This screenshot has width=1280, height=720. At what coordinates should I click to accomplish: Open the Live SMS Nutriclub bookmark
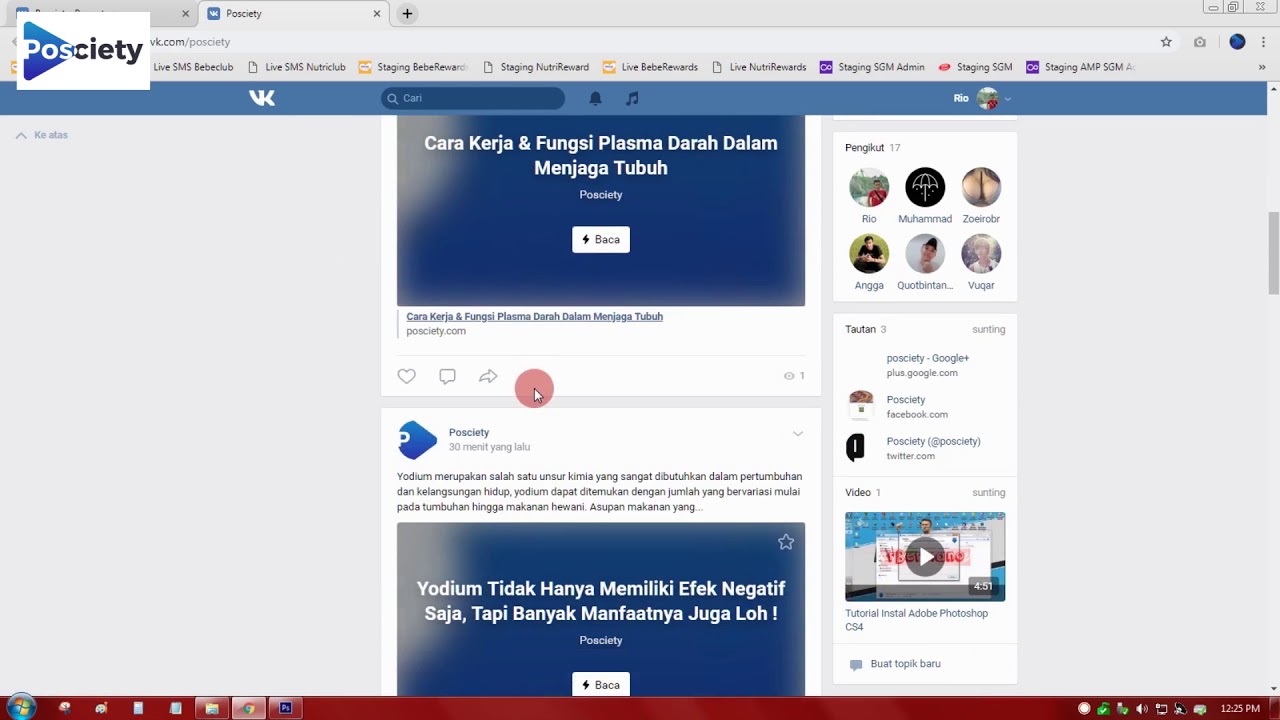(x=296, y=67)
